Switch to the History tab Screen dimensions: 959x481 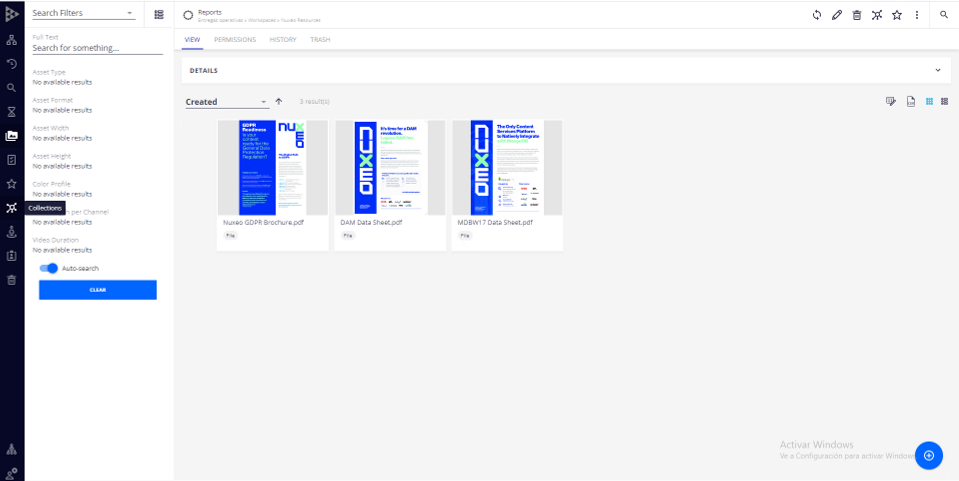point(283,40)
